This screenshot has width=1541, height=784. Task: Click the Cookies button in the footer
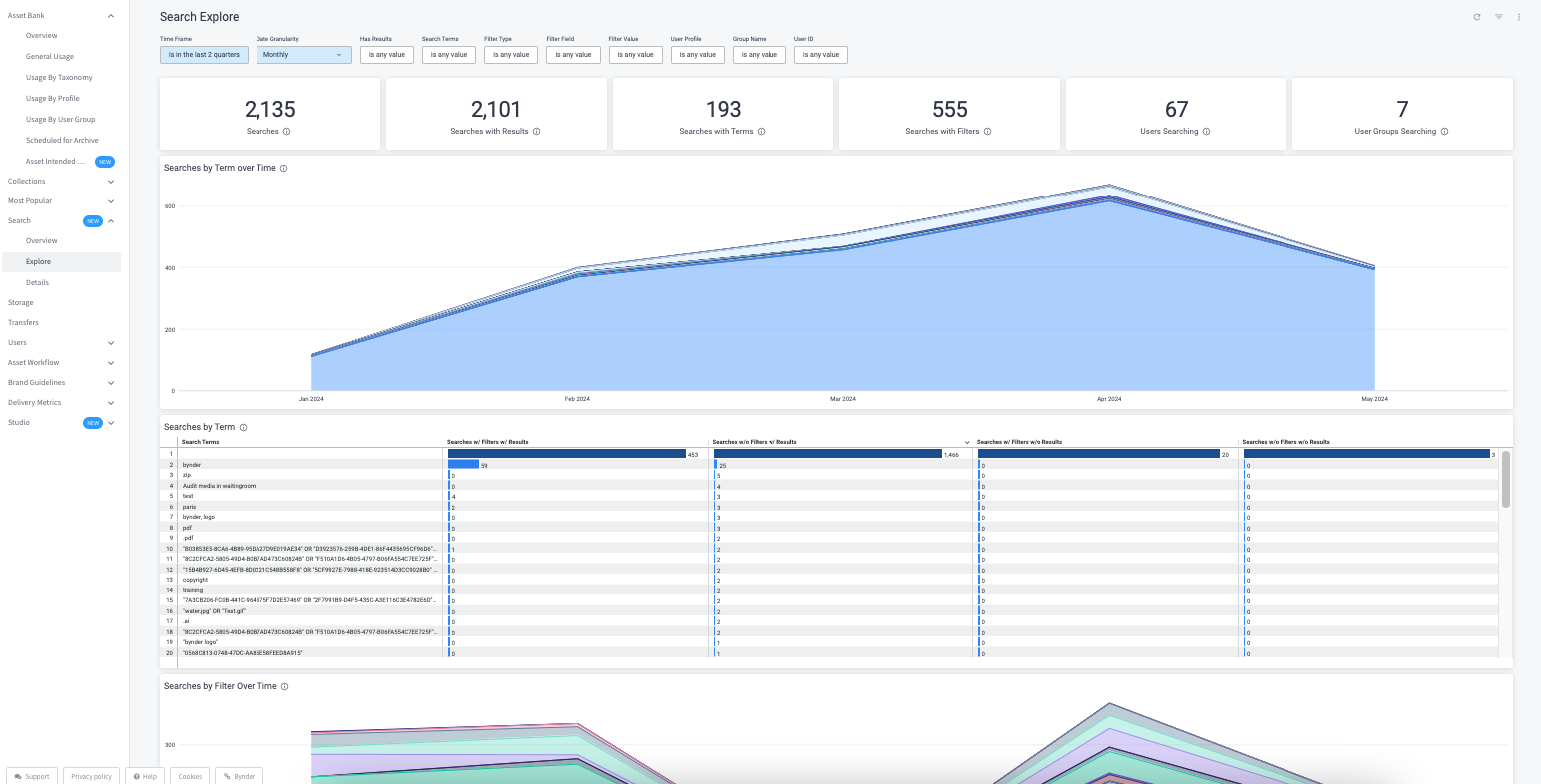coord(189,776)
